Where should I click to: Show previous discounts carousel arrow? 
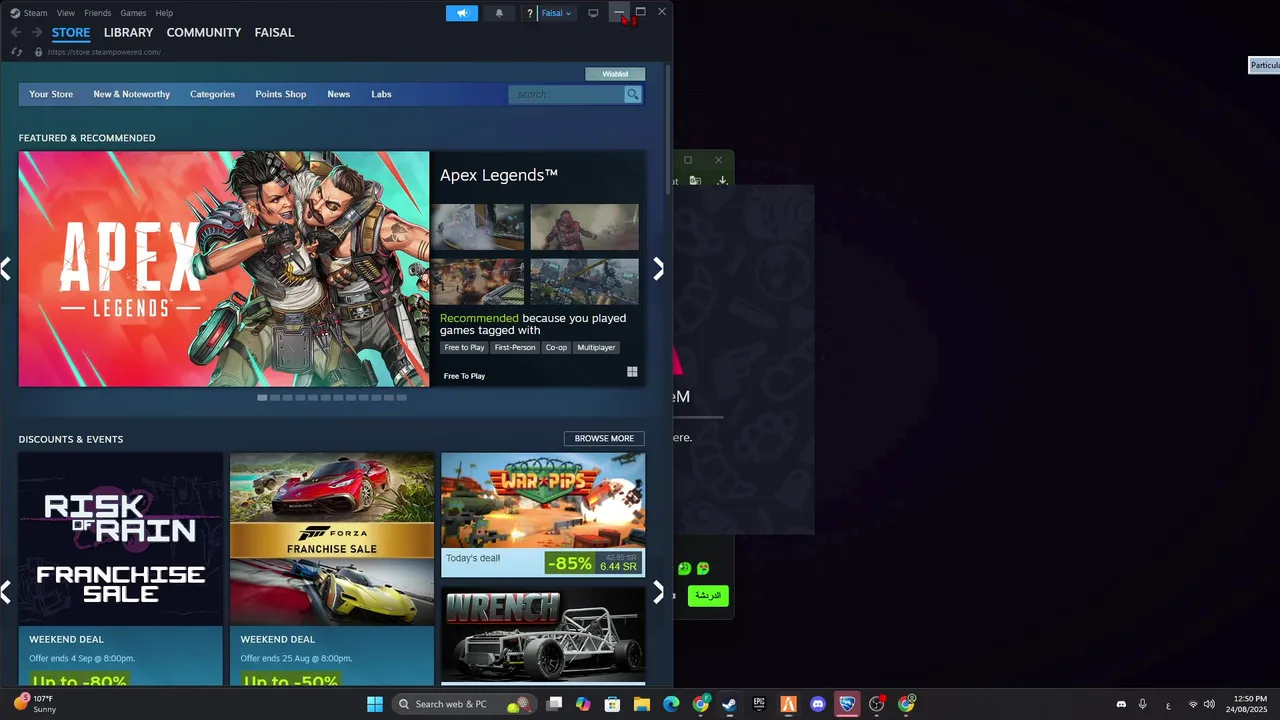6,592
